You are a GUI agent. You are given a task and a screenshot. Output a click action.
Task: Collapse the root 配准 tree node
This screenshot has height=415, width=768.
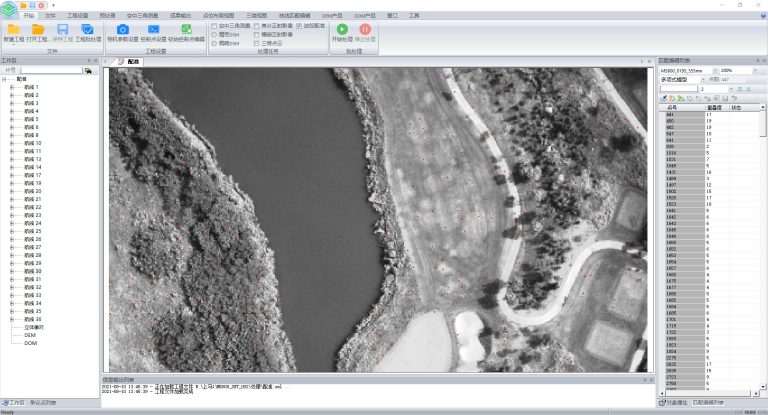[6, 80]
